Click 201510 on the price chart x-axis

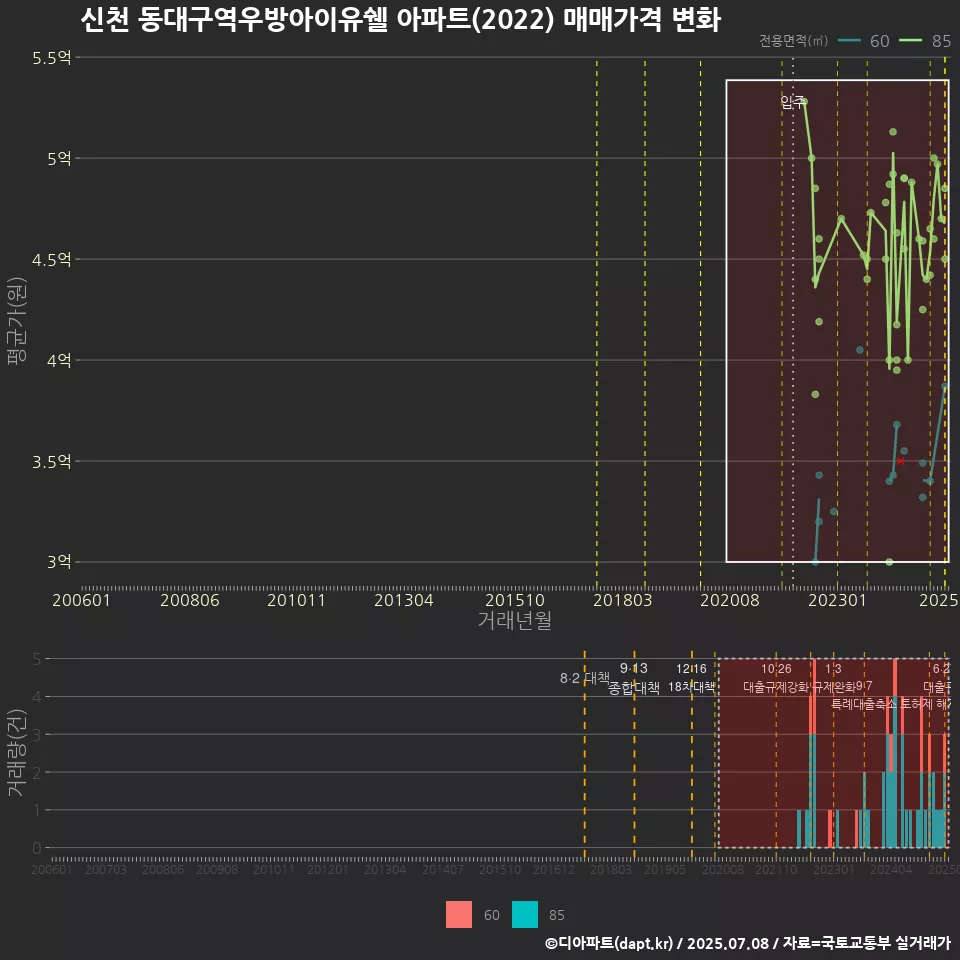[515, 600]
